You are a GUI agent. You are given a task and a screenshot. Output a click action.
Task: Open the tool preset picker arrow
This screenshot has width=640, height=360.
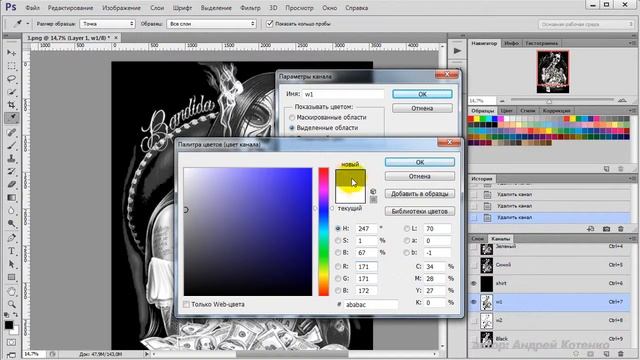[x=28, y=24]
